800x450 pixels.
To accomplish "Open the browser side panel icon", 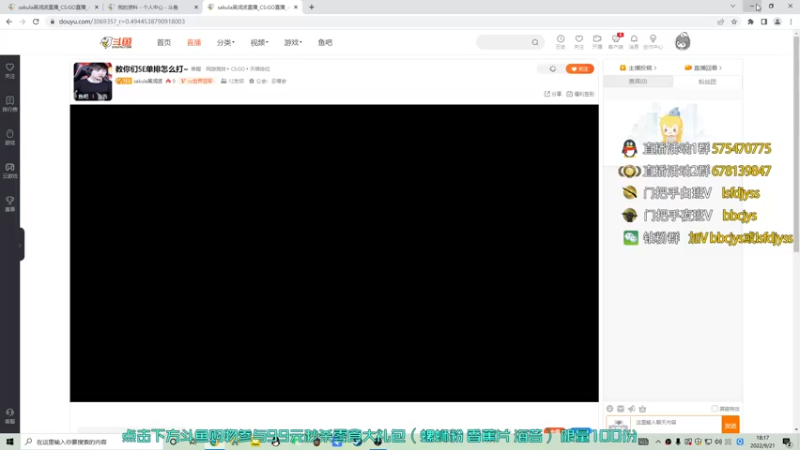I will click(764, 21).
